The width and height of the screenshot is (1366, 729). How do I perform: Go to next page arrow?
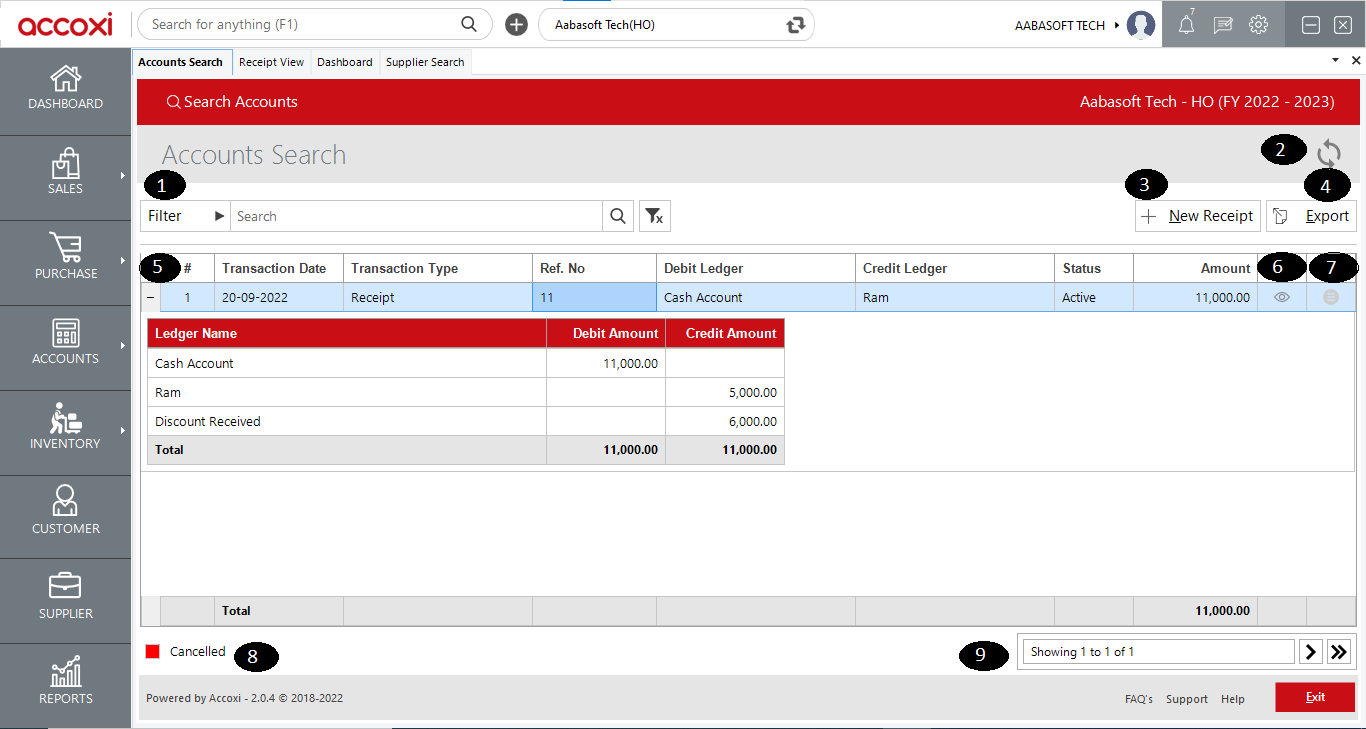tap(1311, 652)
